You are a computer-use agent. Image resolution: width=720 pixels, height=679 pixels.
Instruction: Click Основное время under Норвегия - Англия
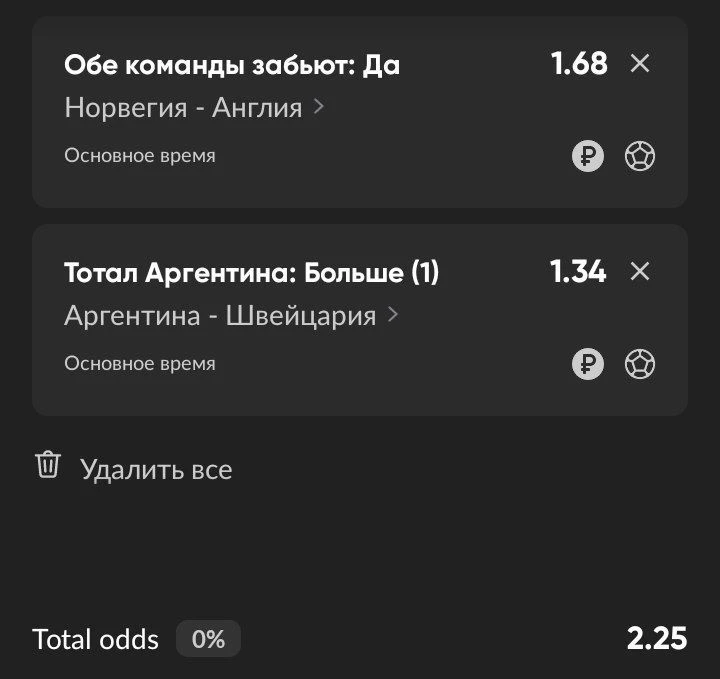point(140,156)
